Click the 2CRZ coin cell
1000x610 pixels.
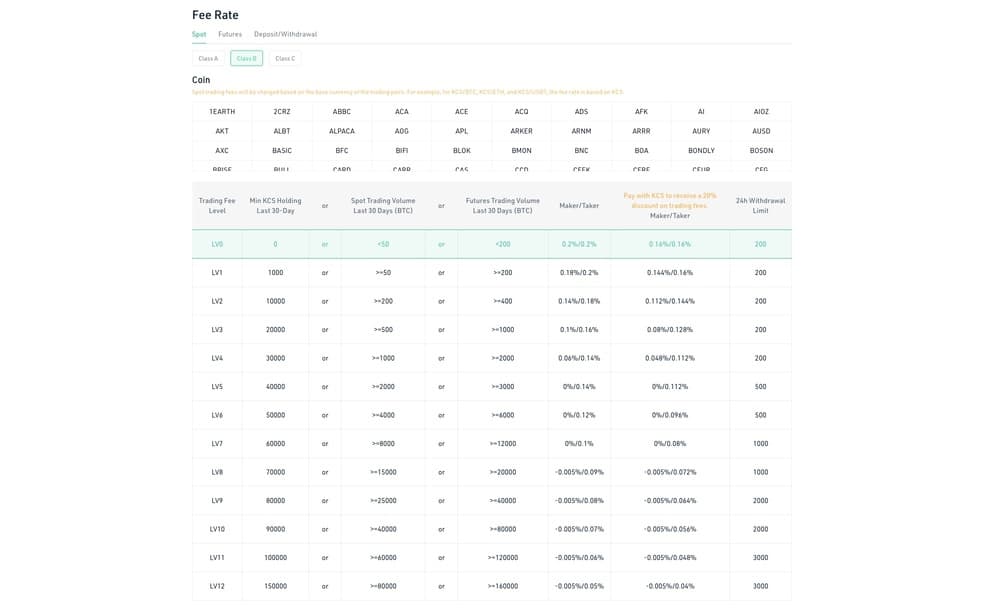click(282, 112)
